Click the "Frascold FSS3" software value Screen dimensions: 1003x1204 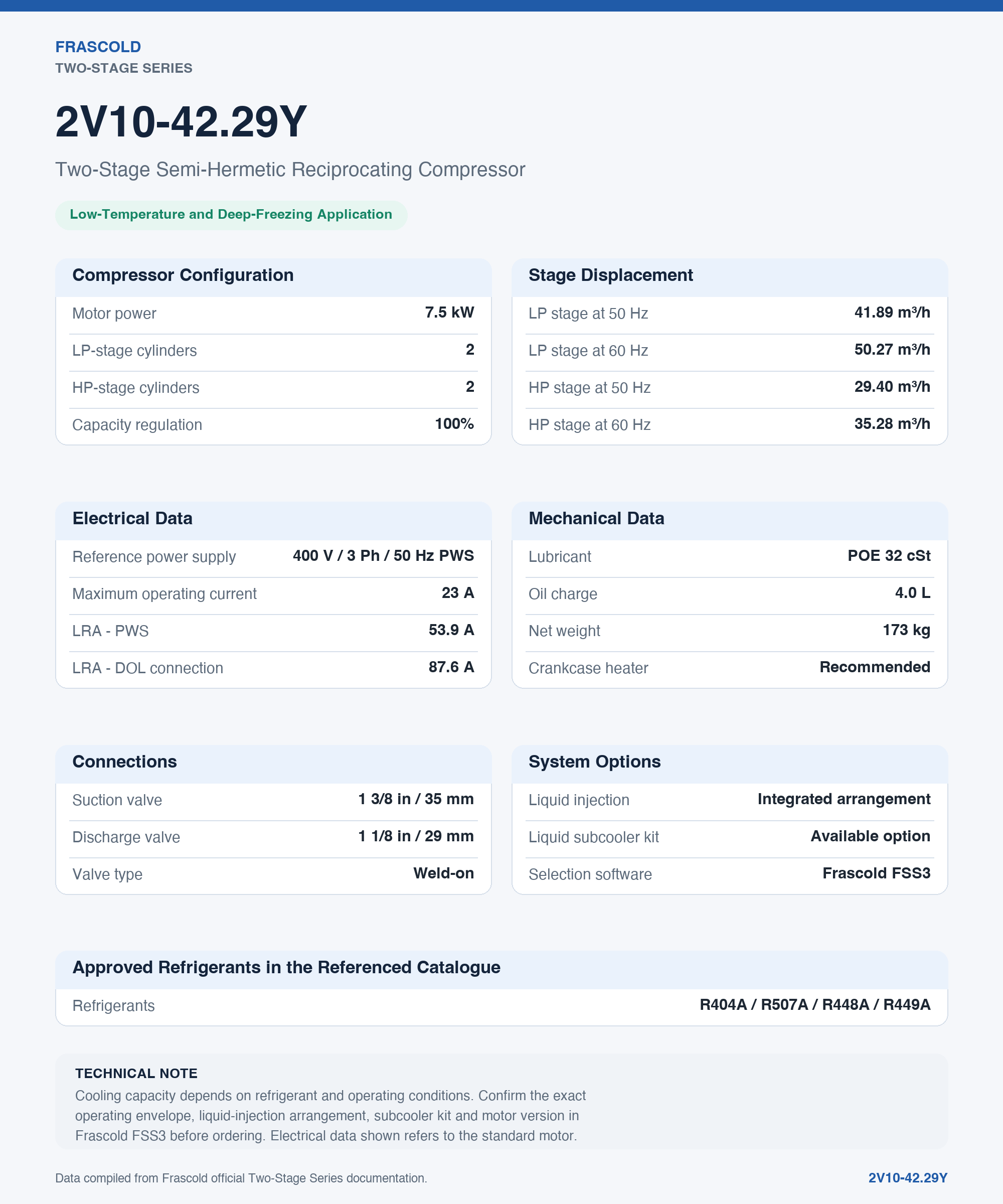tap(877, 874)
